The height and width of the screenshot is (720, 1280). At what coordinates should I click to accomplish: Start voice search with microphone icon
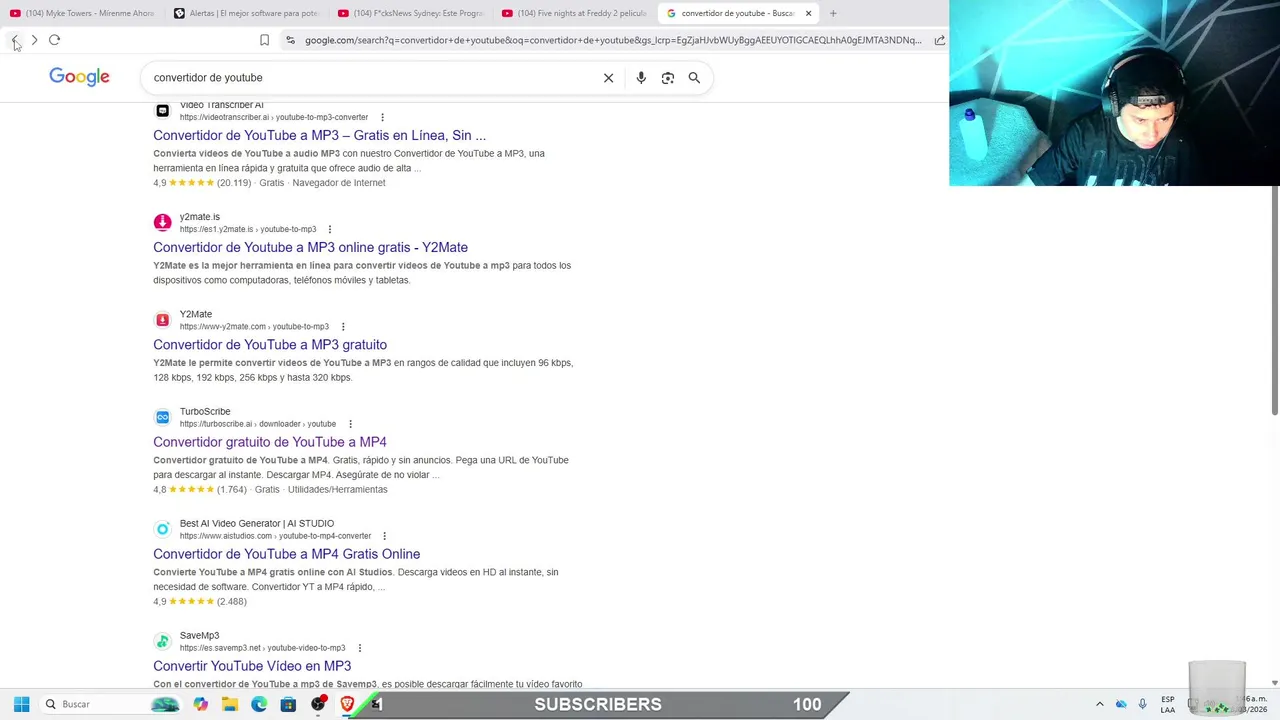coord(641,78)
